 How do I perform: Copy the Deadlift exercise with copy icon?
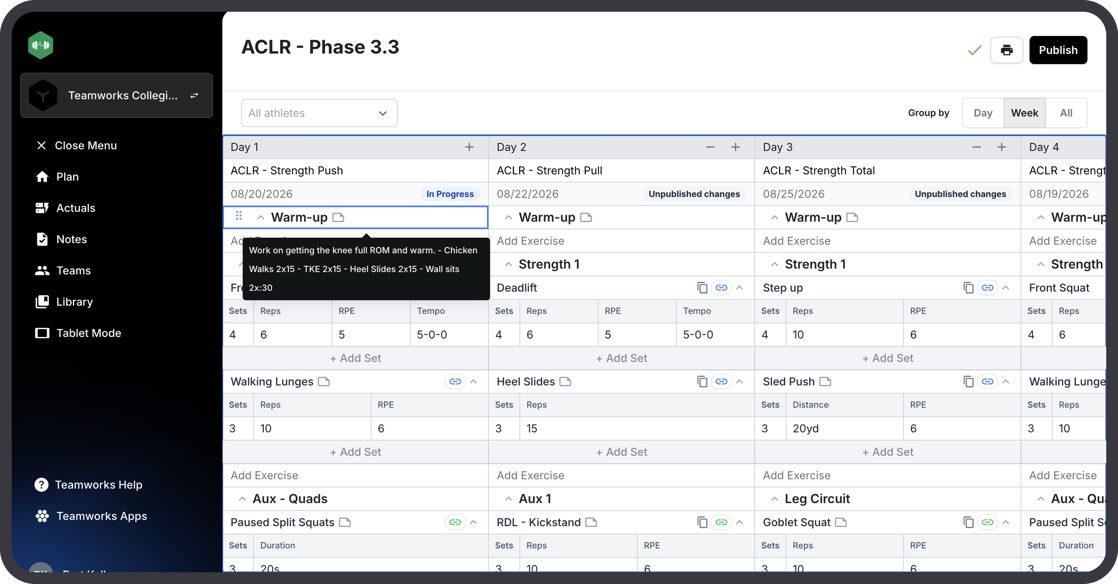pyautogui.click(x=702, y=287)
